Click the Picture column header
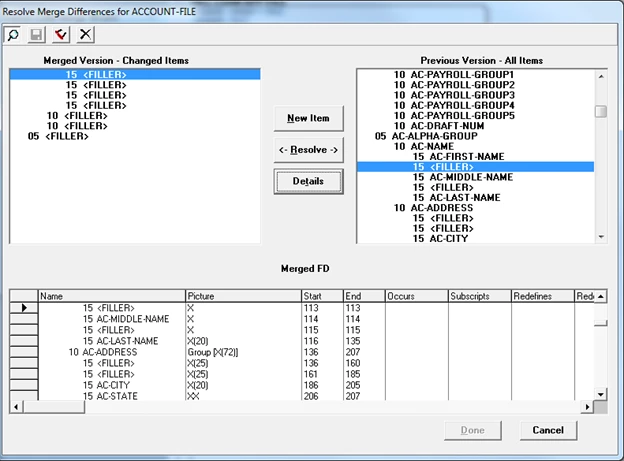Viewport: 624px width, 461px height. pos(243,296)
